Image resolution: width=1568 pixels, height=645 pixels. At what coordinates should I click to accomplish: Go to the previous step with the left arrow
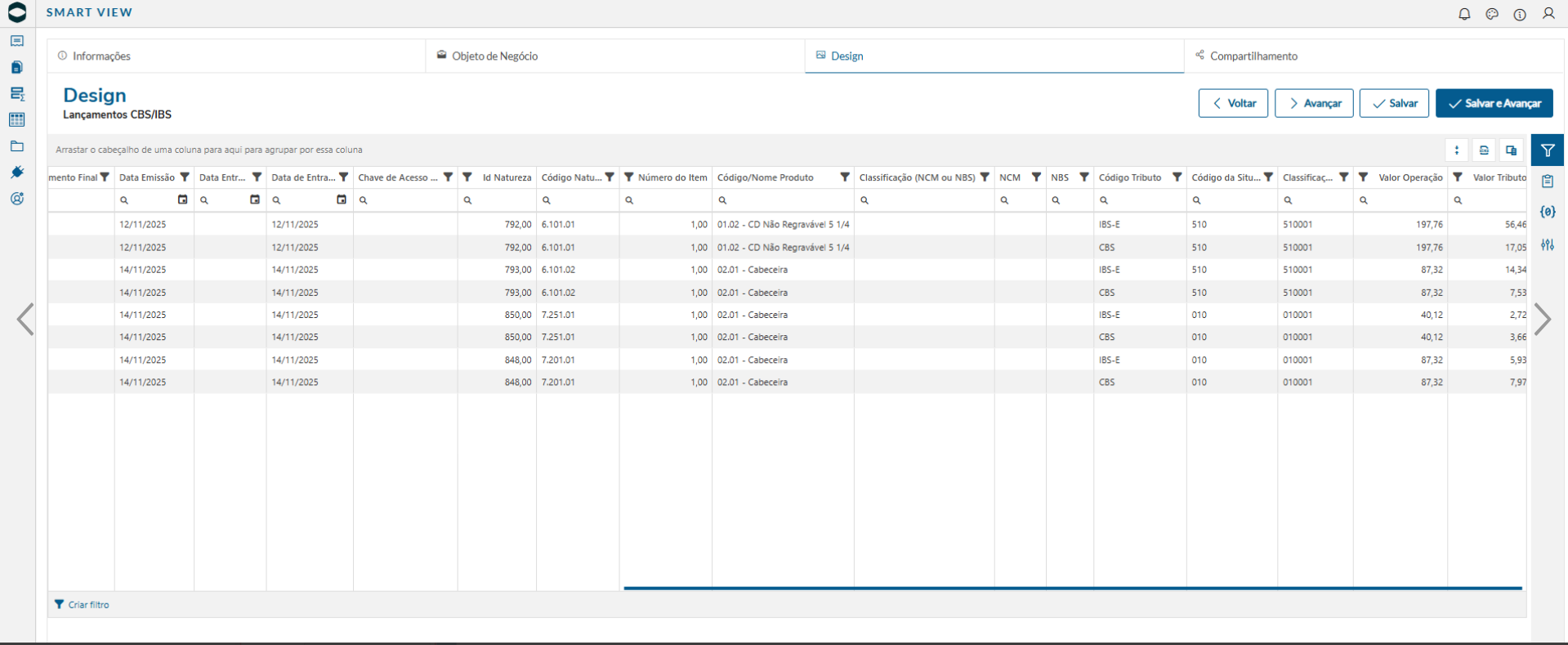25,320
